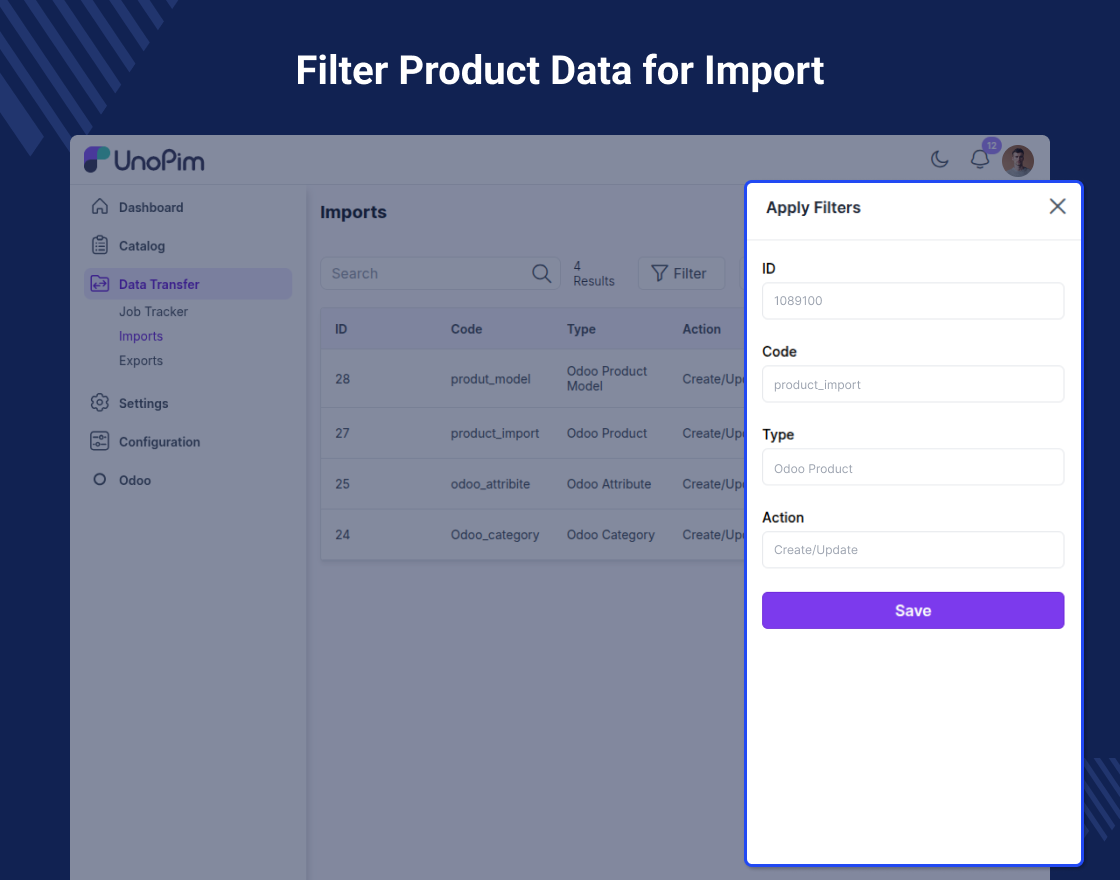Open Exports submenu
The width and height of the screenshot is (1120, 880).
point(141,361)
